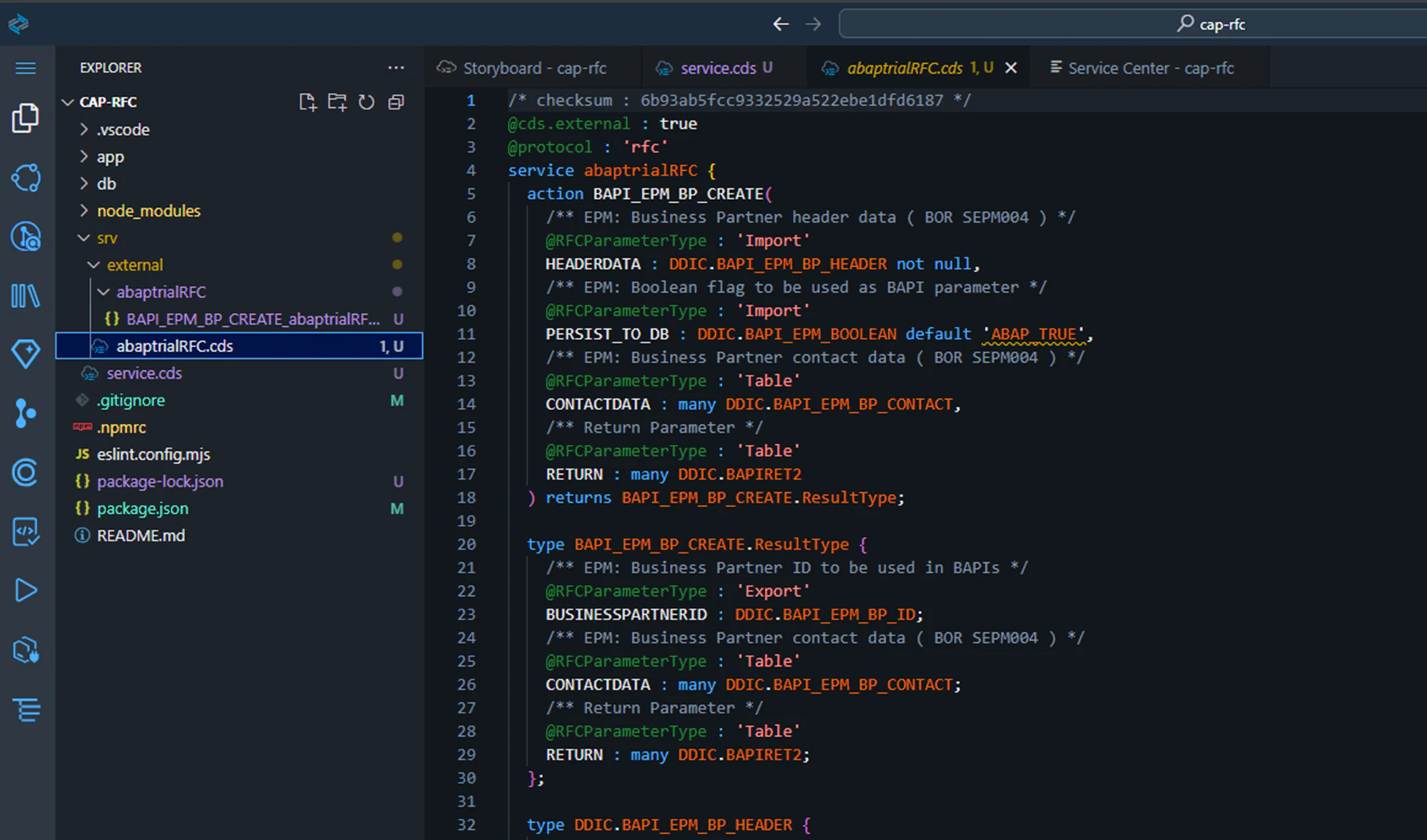Collapse the srv folder
This screenshot has width=1427, height=840.
point(106,238)
